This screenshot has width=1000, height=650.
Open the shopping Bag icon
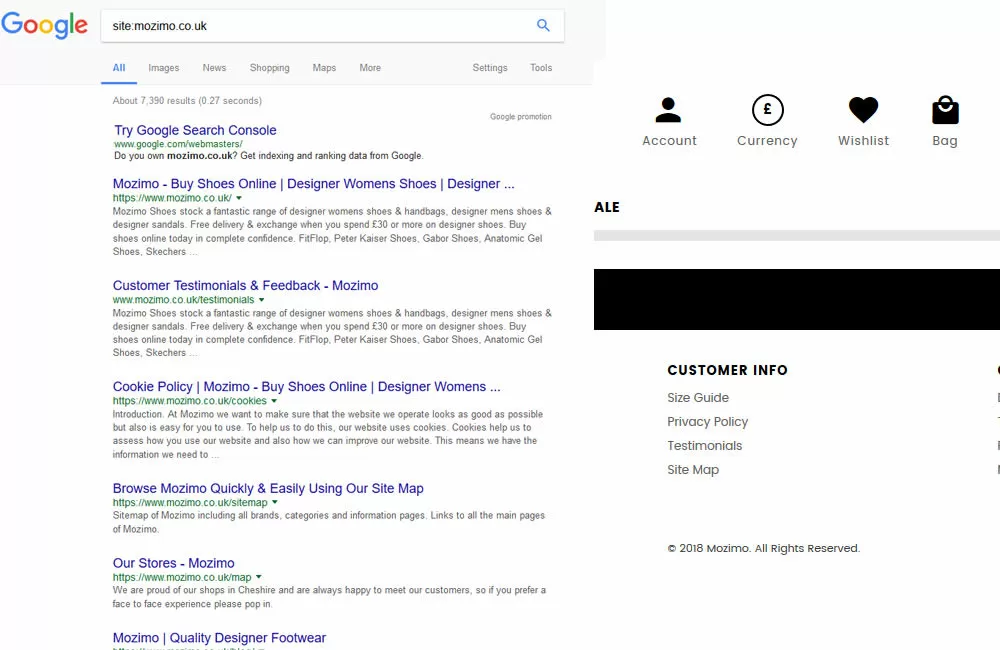944,110
